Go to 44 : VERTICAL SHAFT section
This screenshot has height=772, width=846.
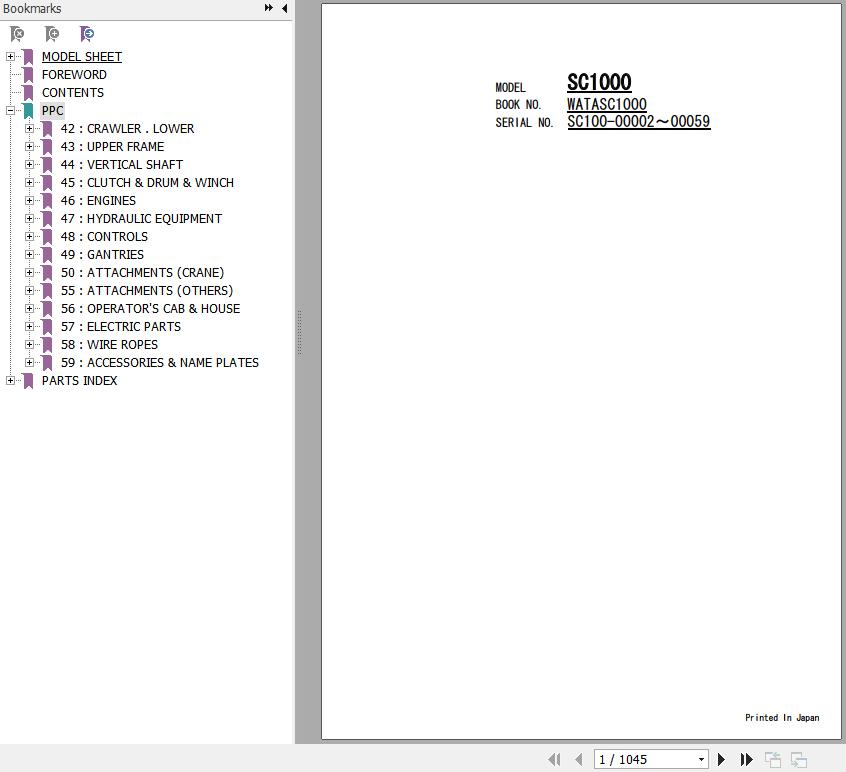121,165
